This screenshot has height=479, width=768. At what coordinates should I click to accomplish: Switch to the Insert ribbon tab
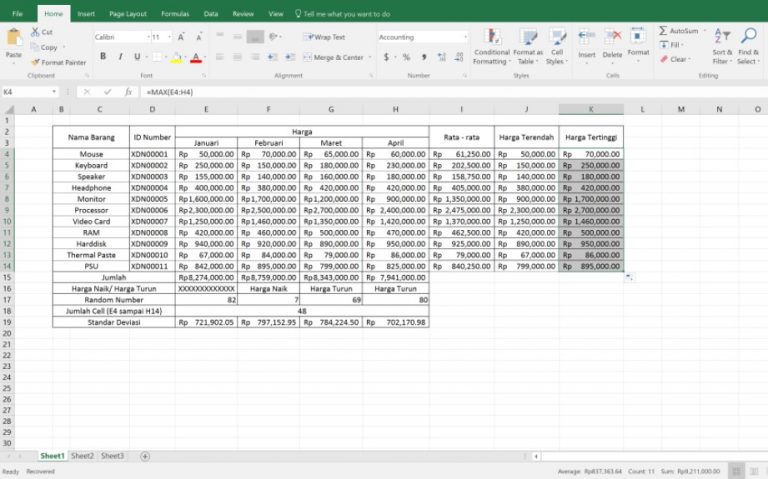[x=86, y=14]
